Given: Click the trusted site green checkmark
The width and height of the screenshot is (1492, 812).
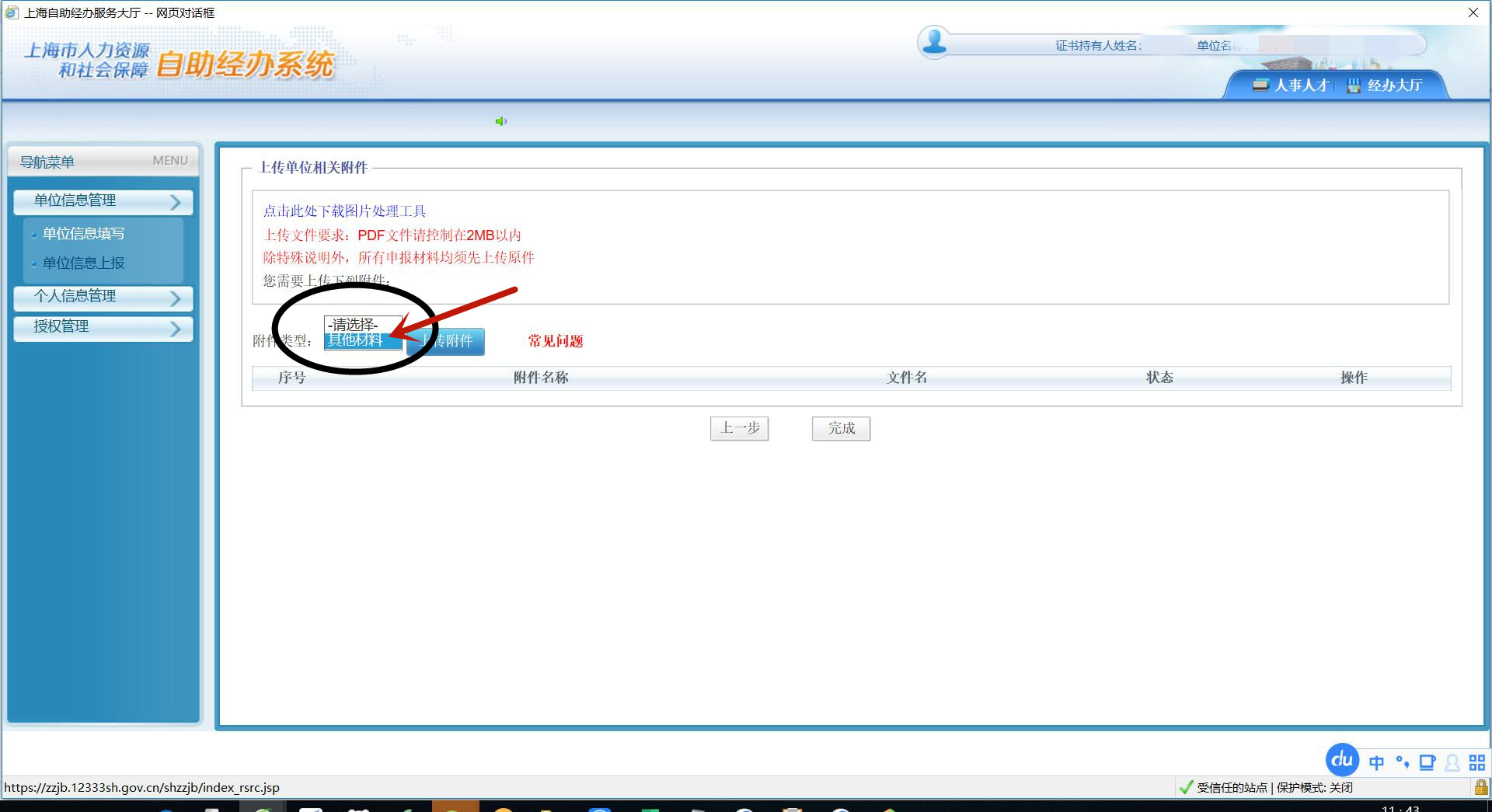Looking at the screenshot, I should 1186,787.
